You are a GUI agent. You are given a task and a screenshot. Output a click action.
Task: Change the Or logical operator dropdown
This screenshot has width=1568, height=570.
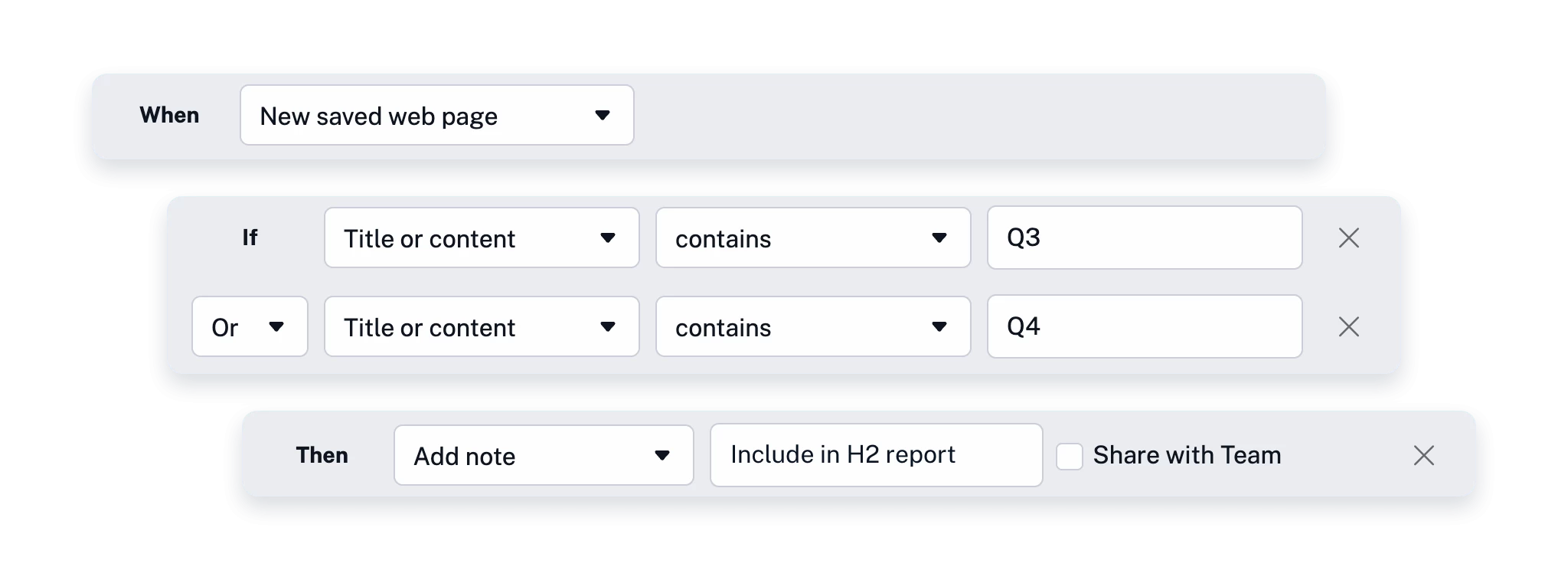tap(250, 327)
